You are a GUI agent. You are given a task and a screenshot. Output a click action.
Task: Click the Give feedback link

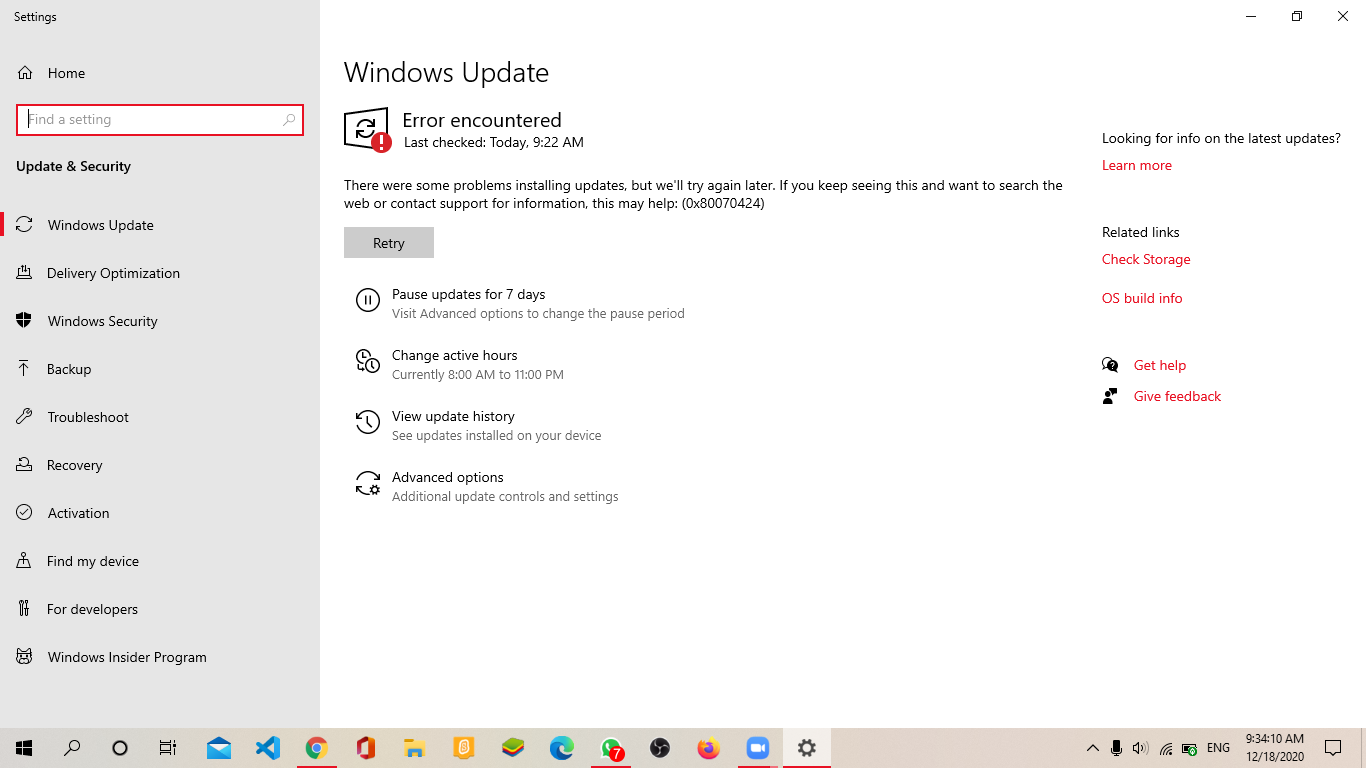click(x=1177, y=396)
